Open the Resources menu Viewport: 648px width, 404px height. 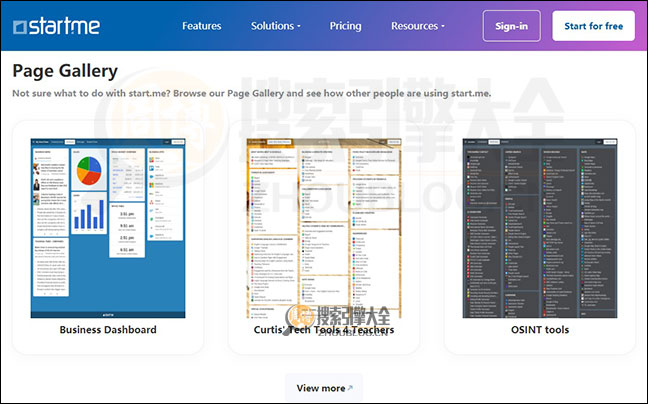point(414,26)
